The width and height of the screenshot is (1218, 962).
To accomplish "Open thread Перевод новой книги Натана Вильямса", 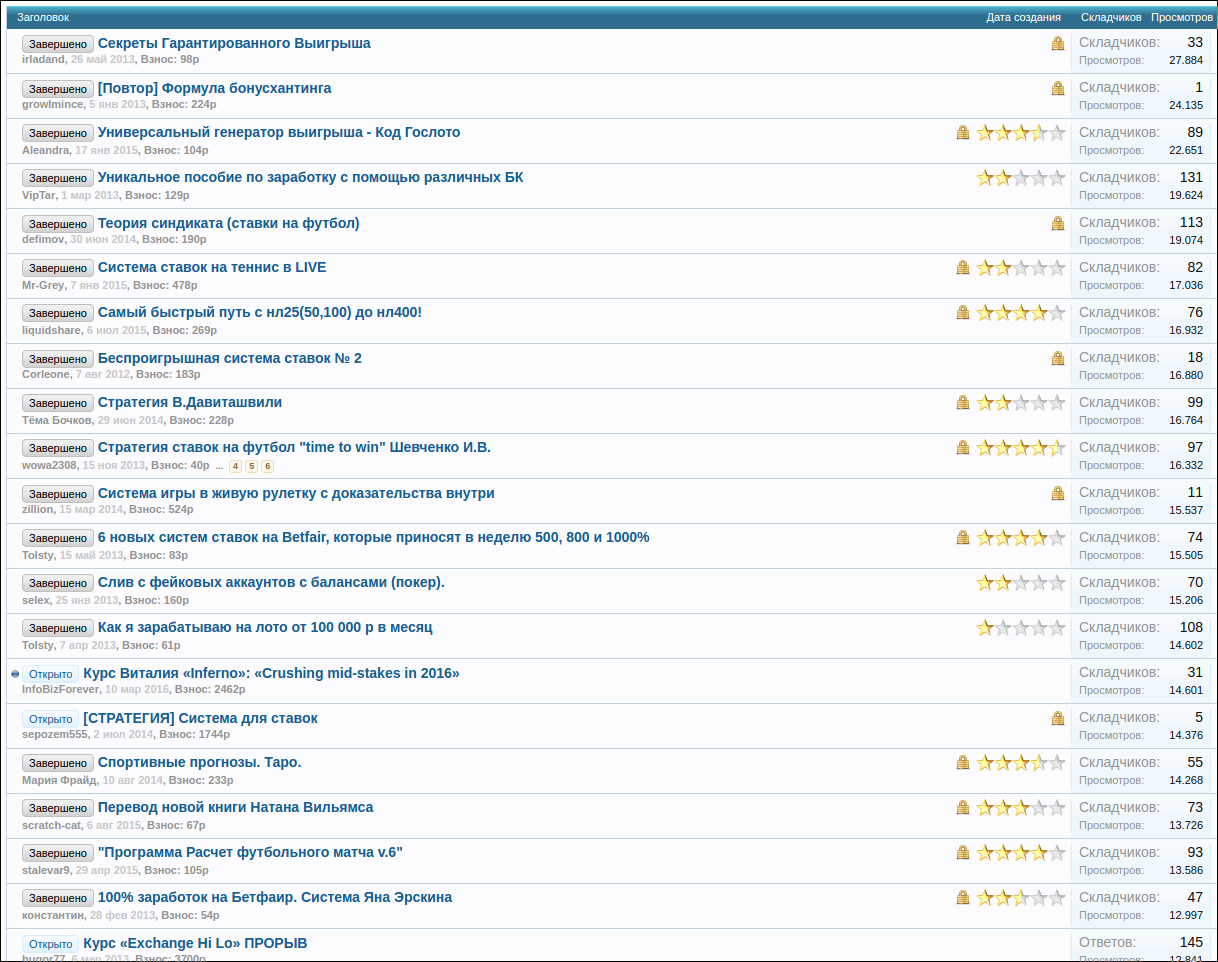I will [235, 807].
